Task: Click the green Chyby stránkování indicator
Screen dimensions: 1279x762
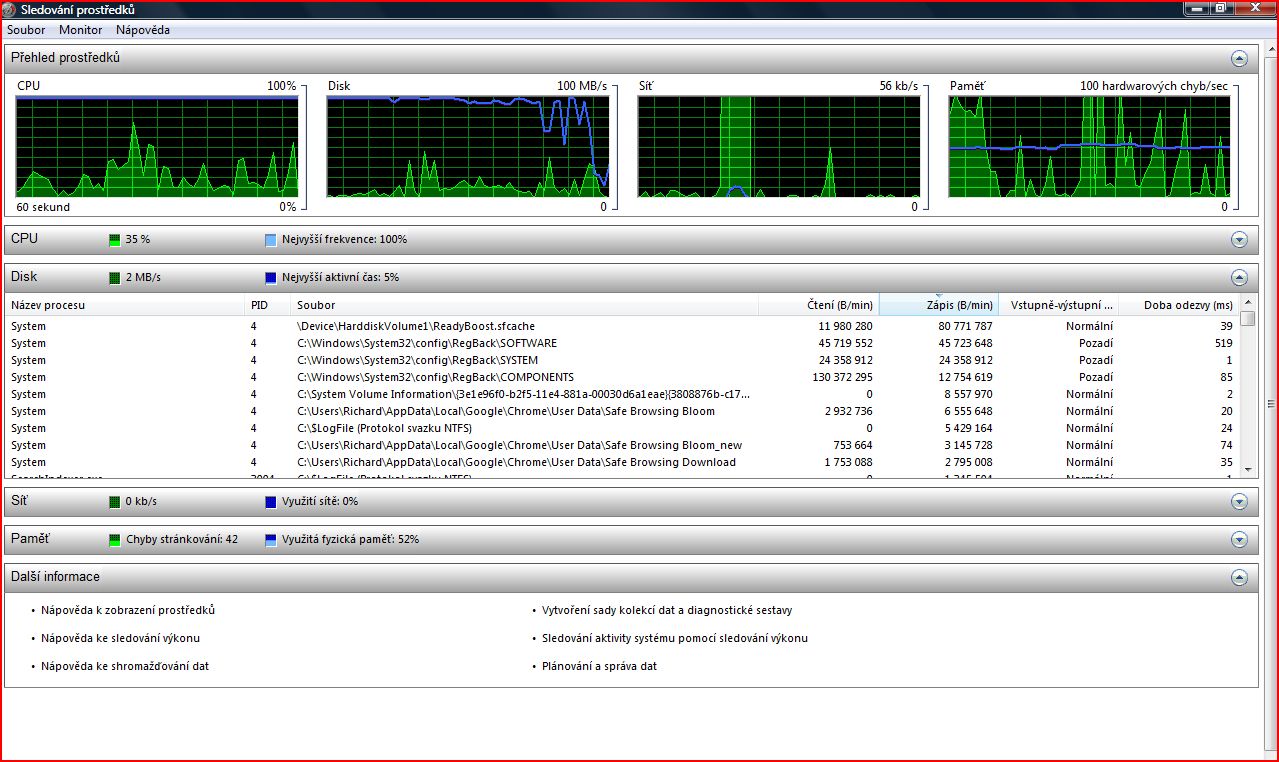Action: 115,540
